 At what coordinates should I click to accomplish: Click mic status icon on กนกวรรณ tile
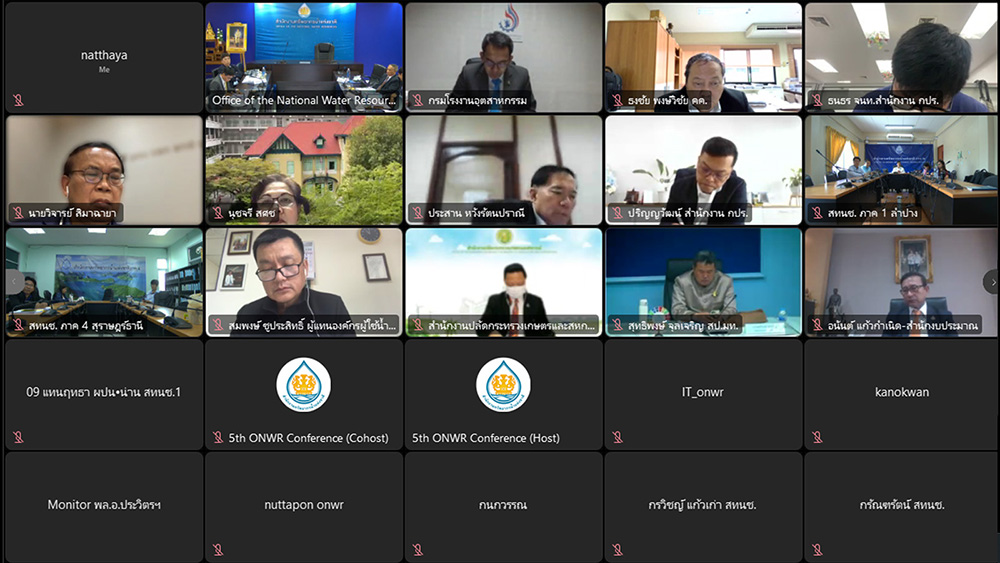coord(418,549)
